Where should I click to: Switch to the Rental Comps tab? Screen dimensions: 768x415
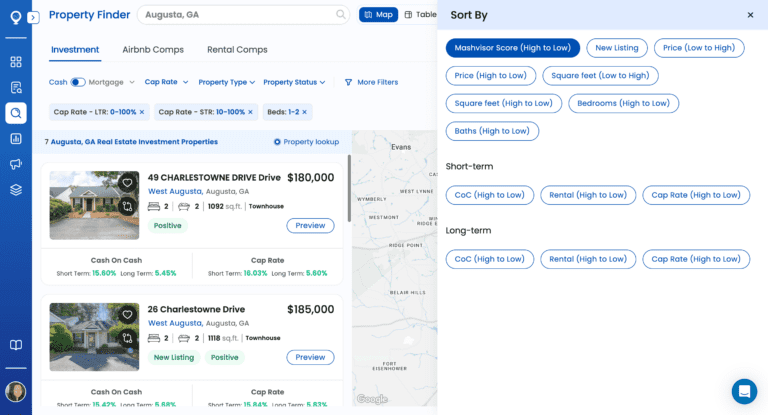(x=237, y=49)
